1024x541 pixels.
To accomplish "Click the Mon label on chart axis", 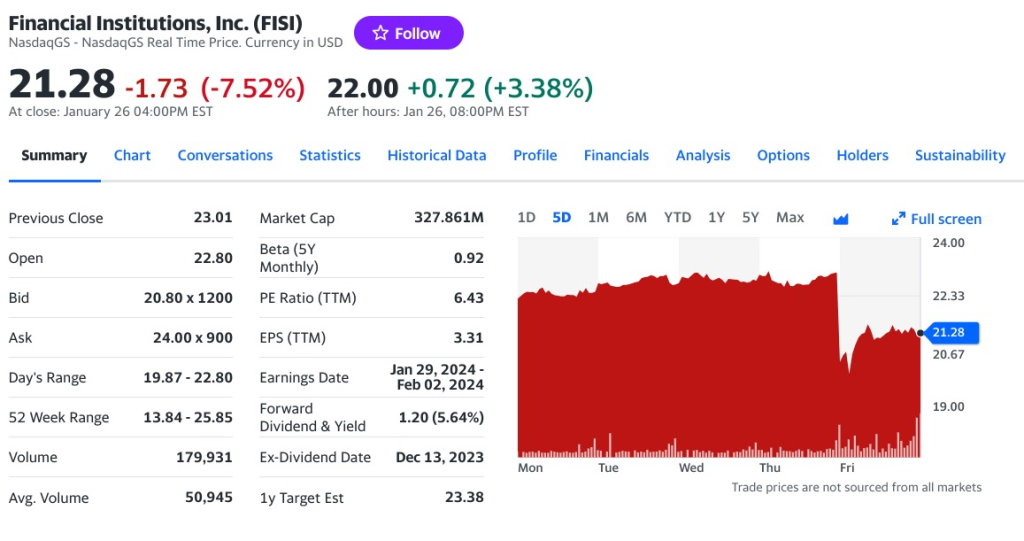I will tap(530, 468).
